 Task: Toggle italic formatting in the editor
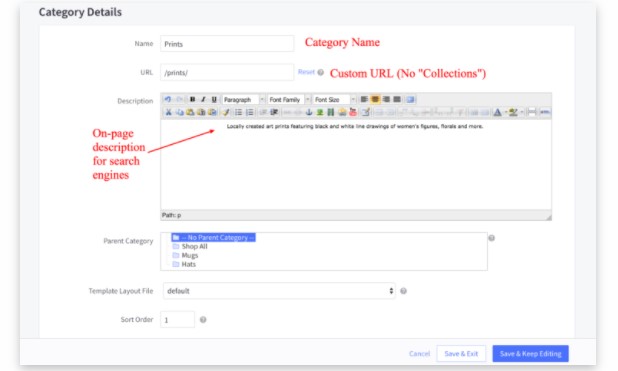(x=203, y=99)
